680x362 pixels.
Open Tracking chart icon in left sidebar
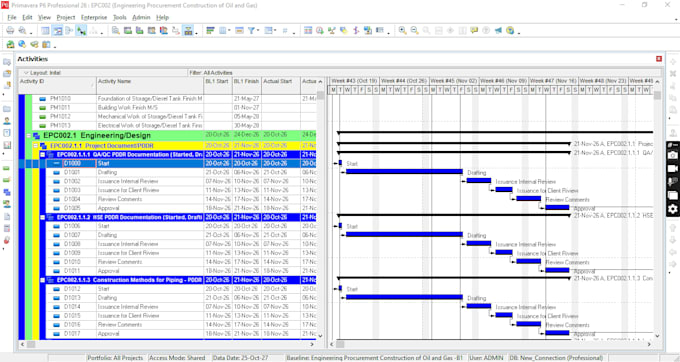pos(7,145)
